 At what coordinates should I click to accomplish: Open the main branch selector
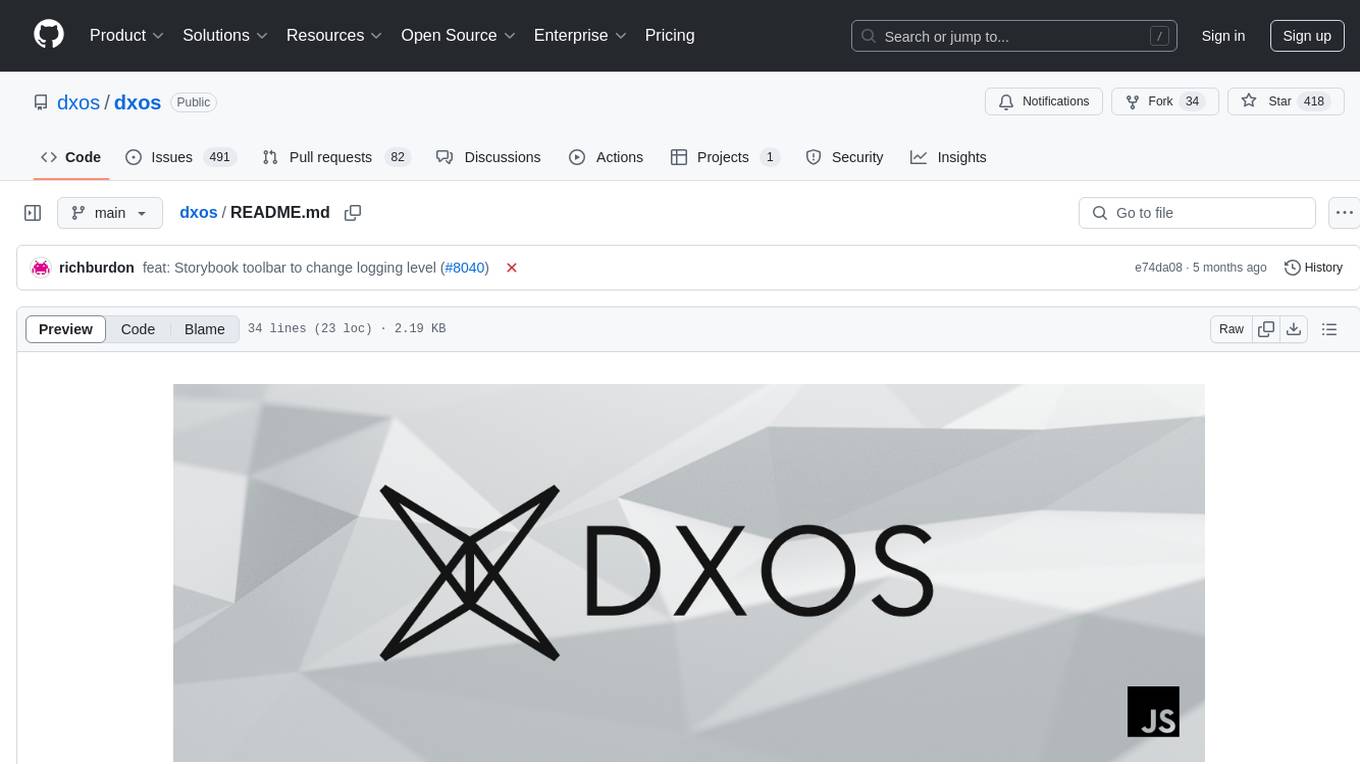pos(109,213)
